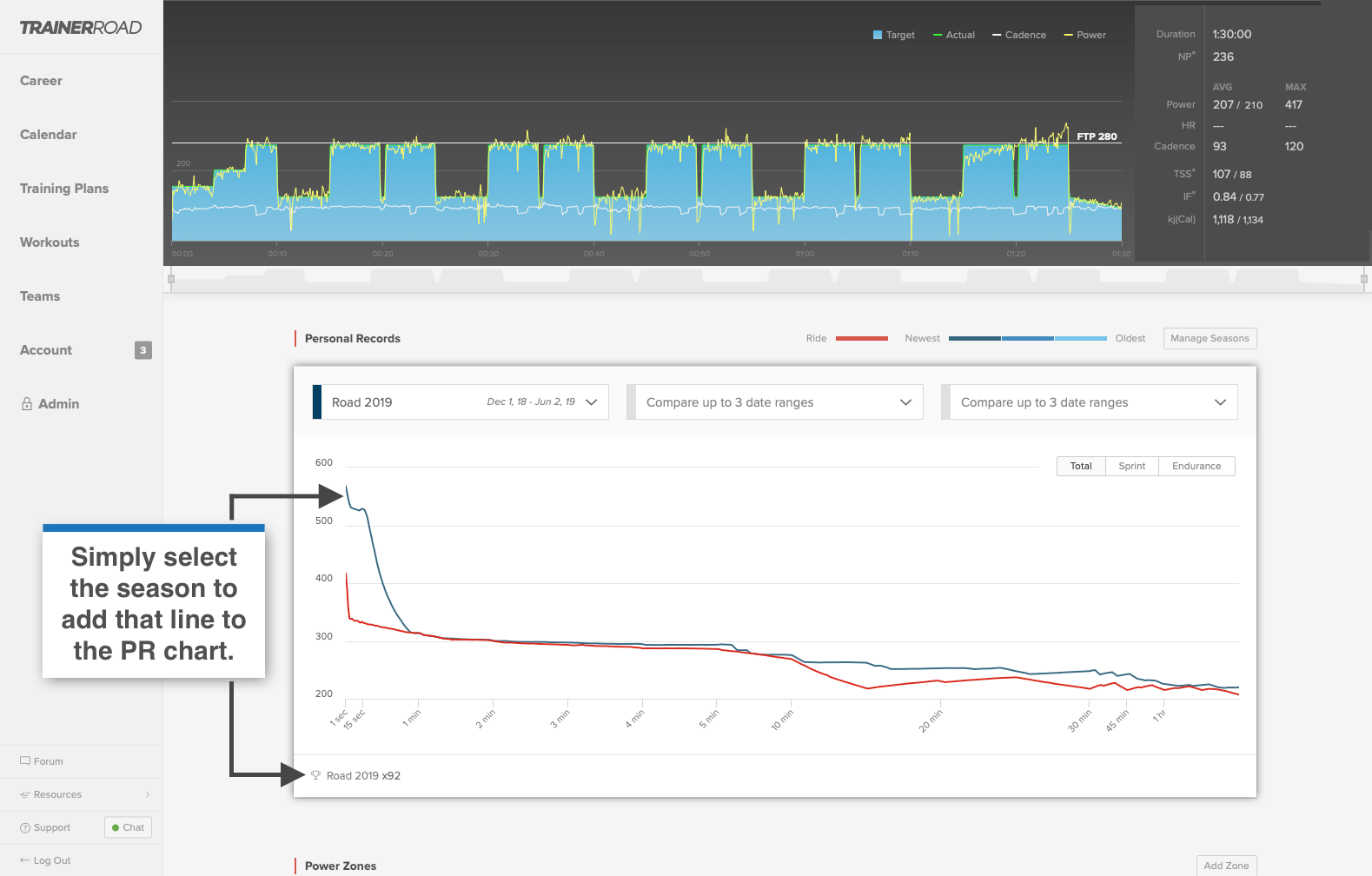Click the NP value 236
The image size is (1372, 876).
tap(1223, 57)
